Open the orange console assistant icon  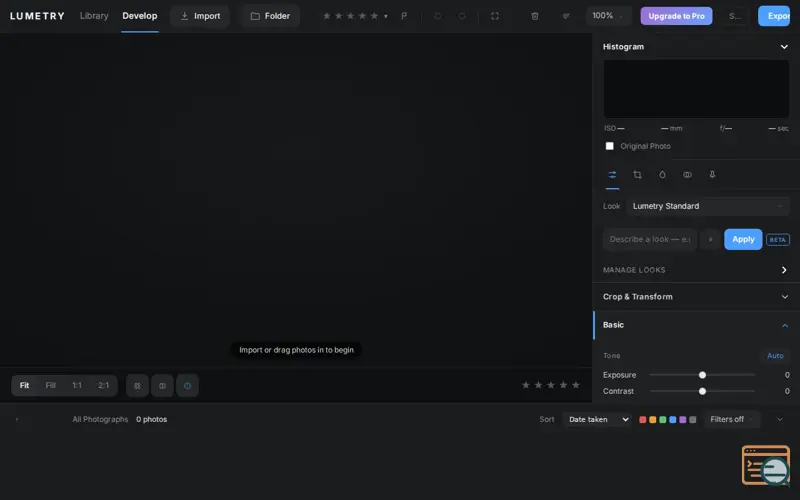click(x=766, y=465)
